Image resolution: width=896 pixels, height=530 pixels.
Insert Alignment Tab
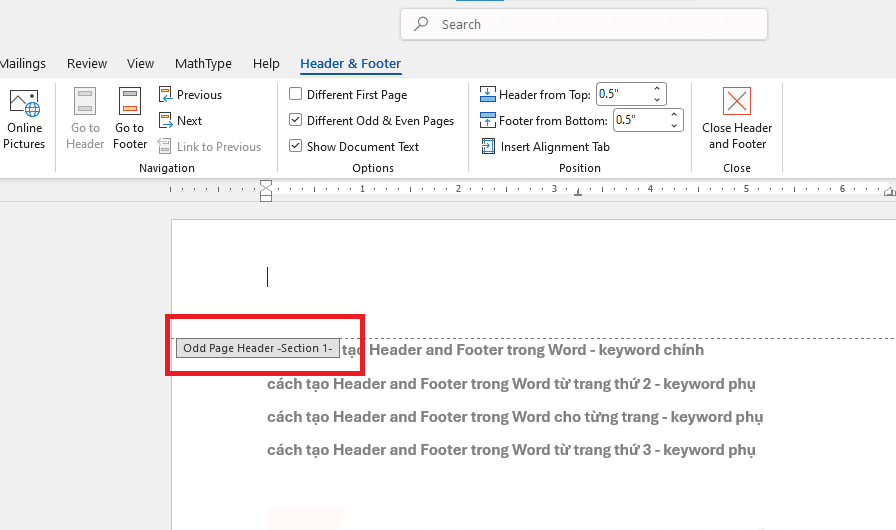(545, 147)
